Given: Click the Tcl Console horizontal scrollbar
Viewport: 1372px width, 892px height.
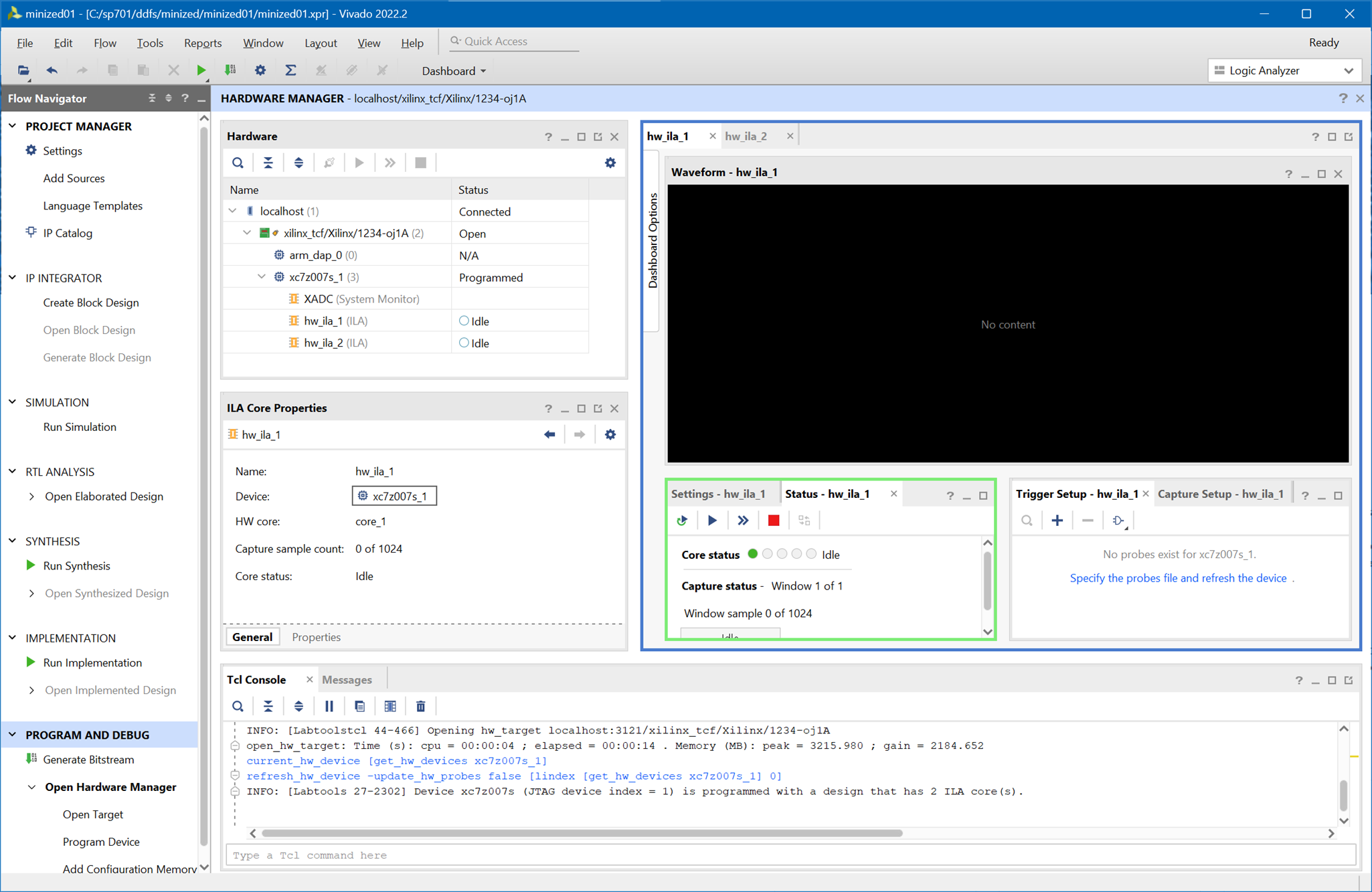Looking at the screenshot, I should pyautogui.click(x=582, y=833).
